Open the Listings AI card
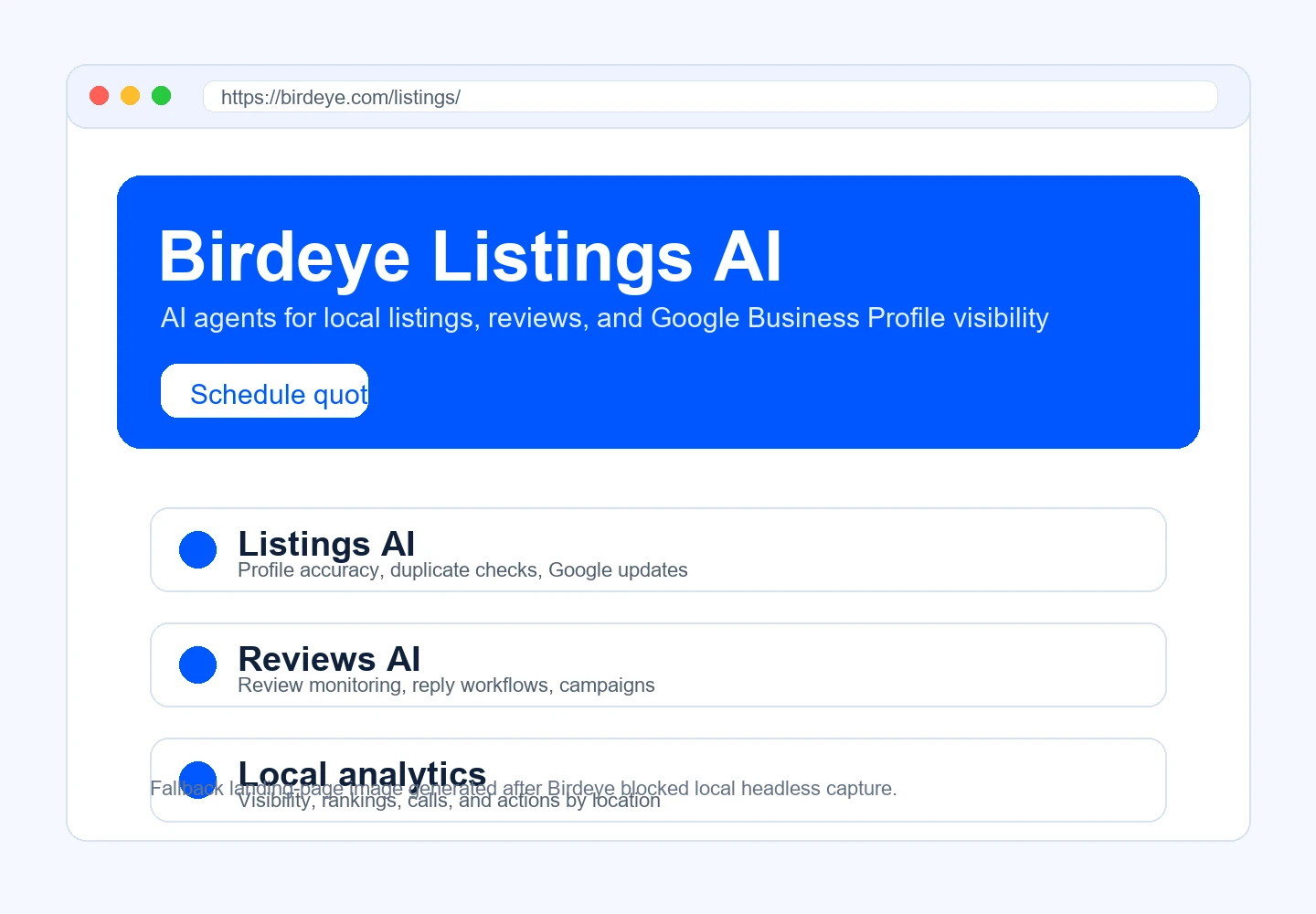Image resolution: width=1316 pixels, height=914 pixels. click(x=658, y=550)
